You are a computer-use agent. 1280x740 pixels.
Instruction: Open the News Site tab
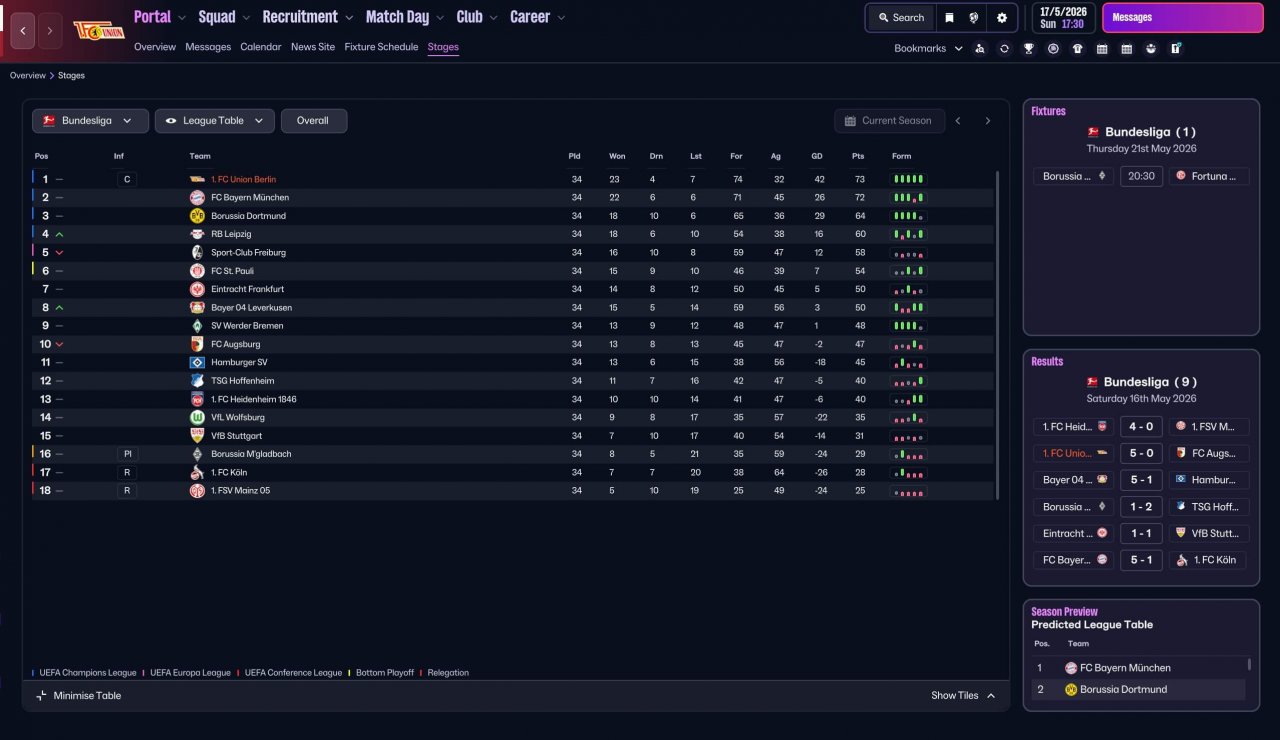[313, 47]
